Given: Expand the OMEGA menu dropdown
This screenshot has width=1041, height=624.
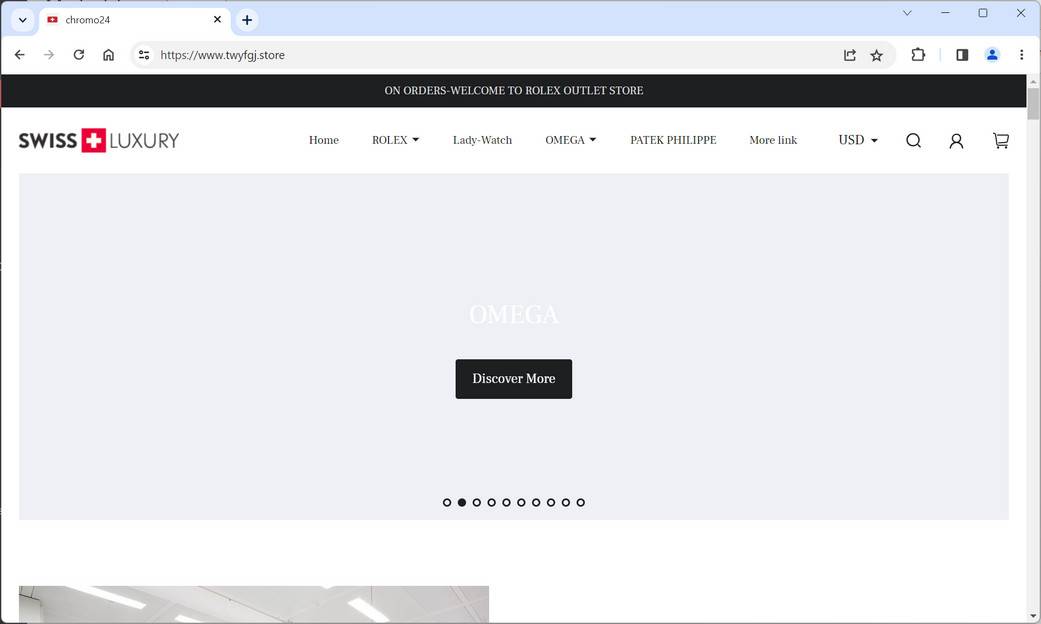Looking at the screenshot, I should pyautogui.click(x=570, y=140).
